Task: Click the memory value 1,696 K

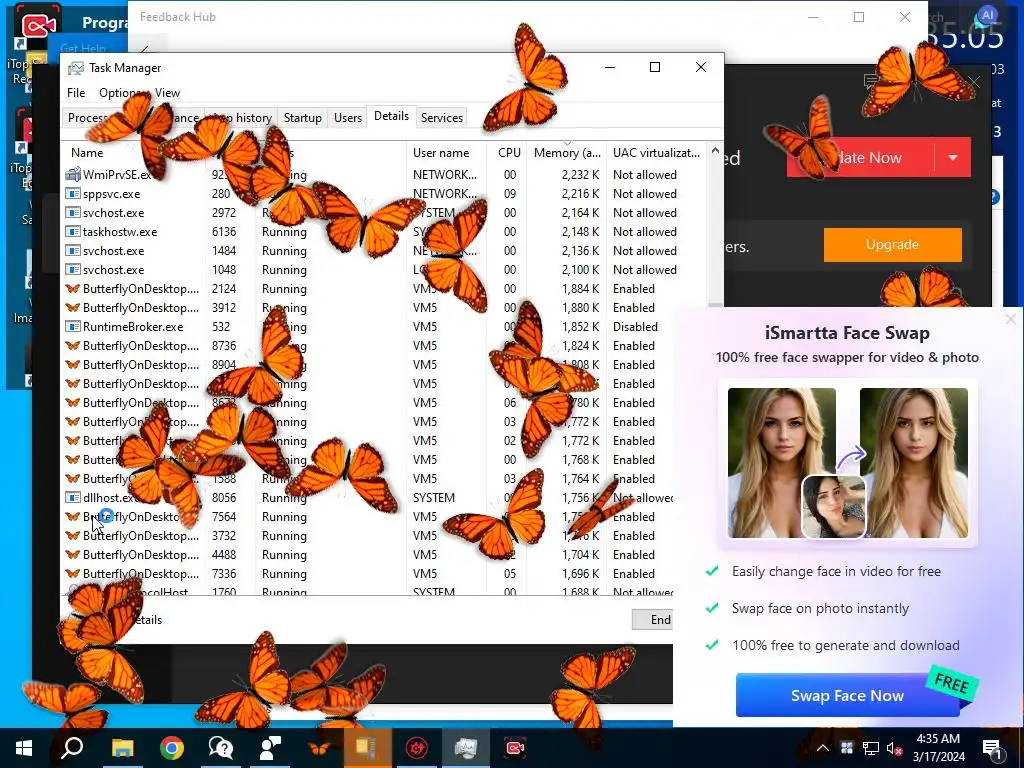Action: [x=580, y=573]
